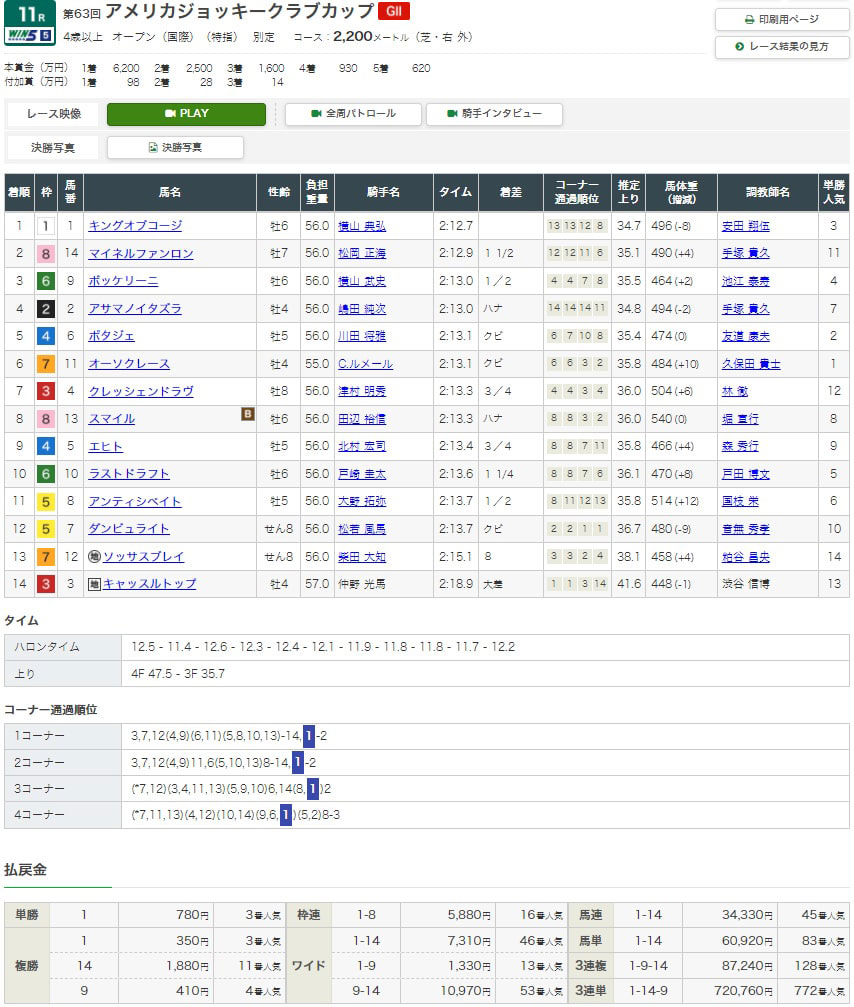Open the 印刷用ページ print page

(782, 19)
